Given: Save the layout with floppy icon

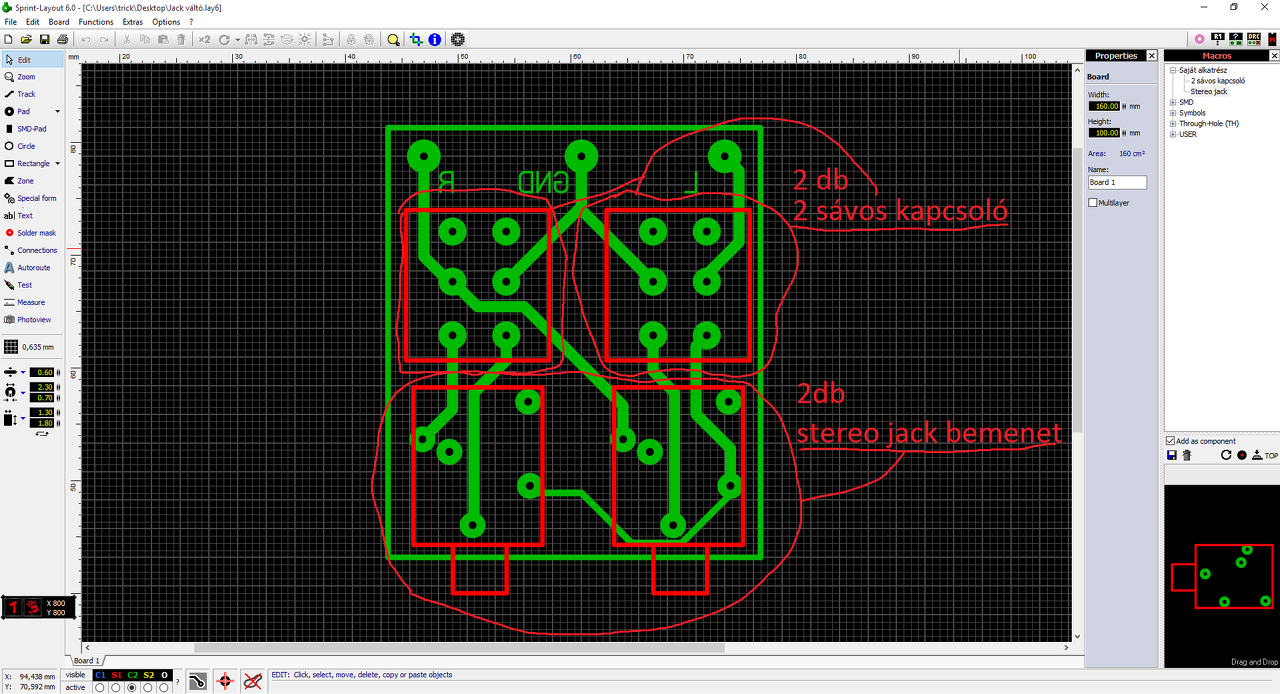Looking at the screenshot, I should point(45,39).
